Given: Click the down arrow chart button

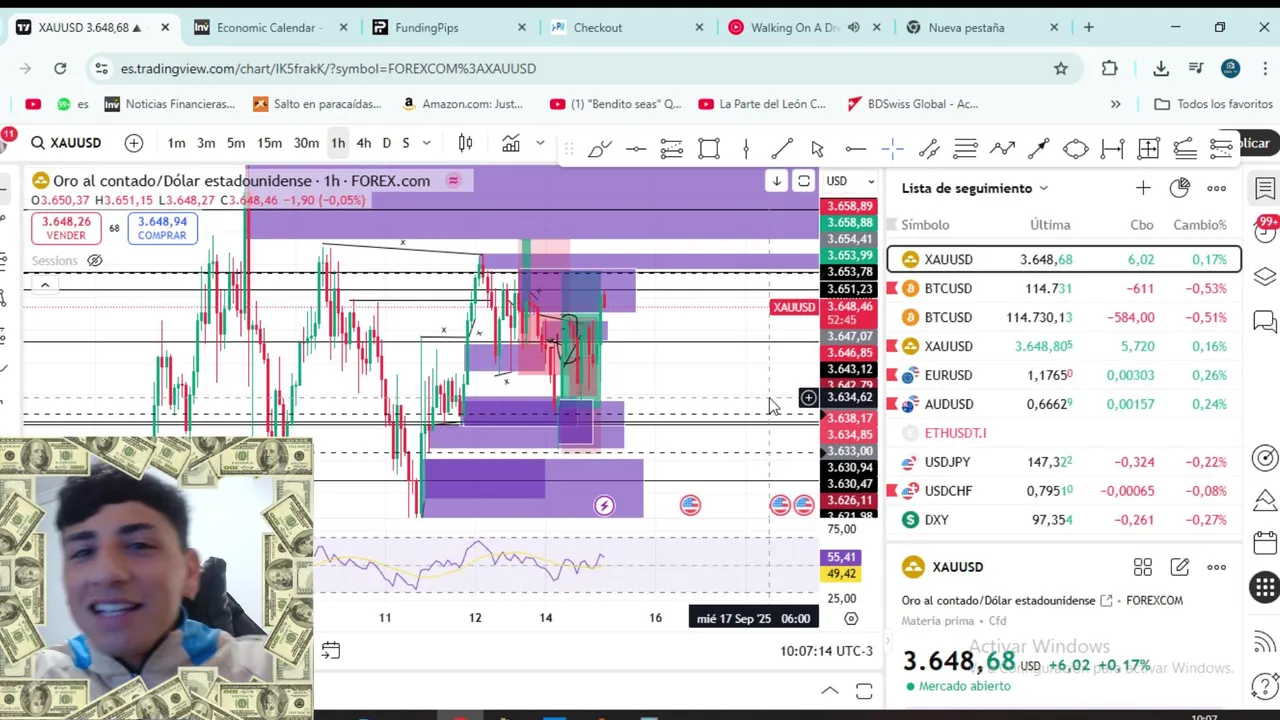Looking at the screenshot, I should click(777, 181).
